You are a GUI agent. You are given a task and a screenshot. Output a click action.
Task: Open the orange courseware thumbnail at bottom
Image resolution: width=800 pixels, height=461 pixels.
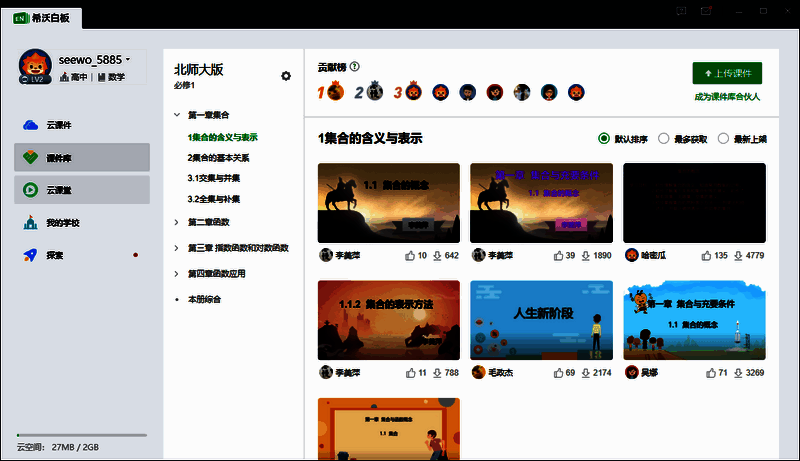click(389, 429)
